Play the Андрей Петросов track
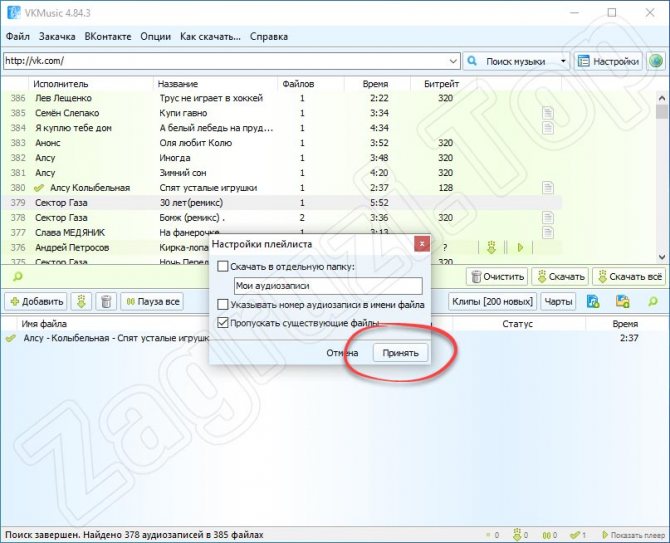The image size is (670, 543). click(520, 247)
